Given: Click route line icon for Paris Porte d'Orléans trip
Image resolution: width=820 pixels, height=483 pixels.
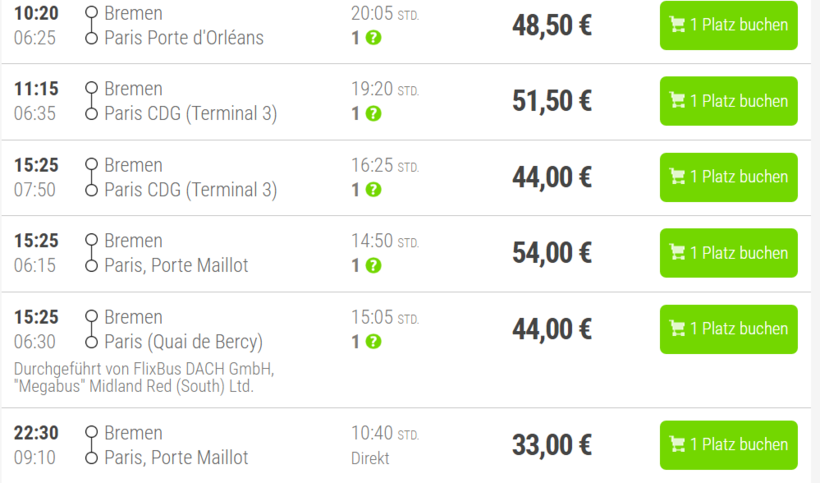Looking at the screenshot, I should [92, 26].
